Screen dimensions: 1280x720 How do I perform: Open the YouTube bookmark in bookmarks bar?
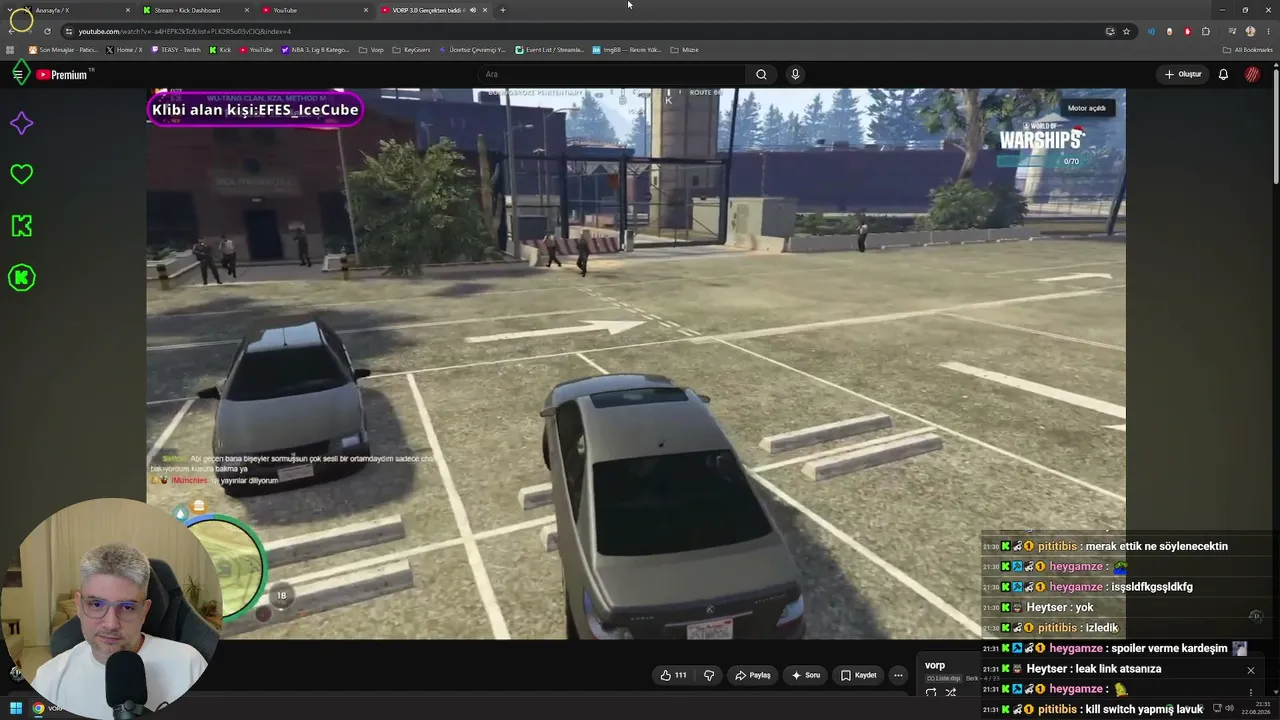click(256, 49)
